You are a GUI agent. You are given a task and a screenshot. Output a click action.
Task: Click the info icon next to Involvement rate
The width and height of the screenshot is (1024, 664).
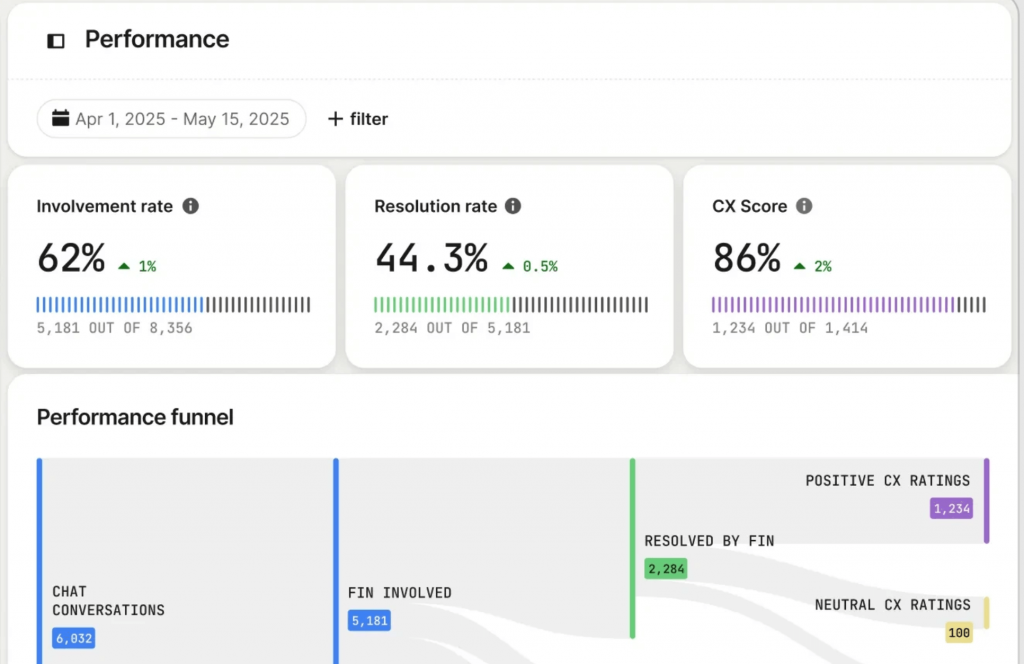click(x=193, y=206)
